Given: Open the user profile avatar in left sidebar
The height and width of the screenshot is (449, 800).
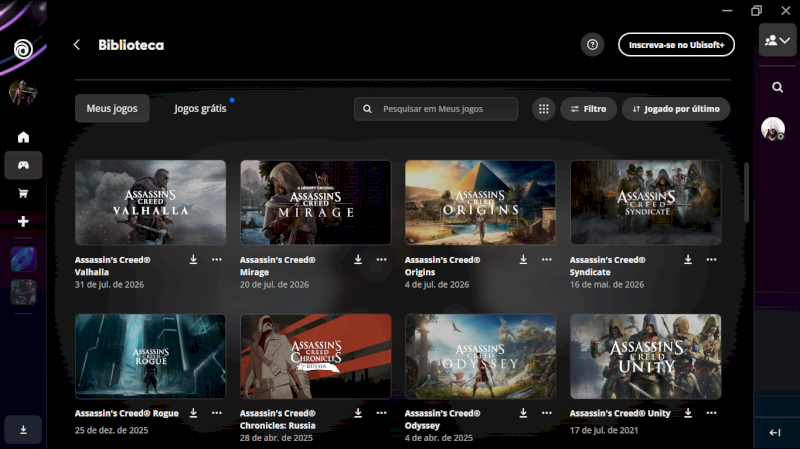Looking at the screenshot, I should (23, 92).
